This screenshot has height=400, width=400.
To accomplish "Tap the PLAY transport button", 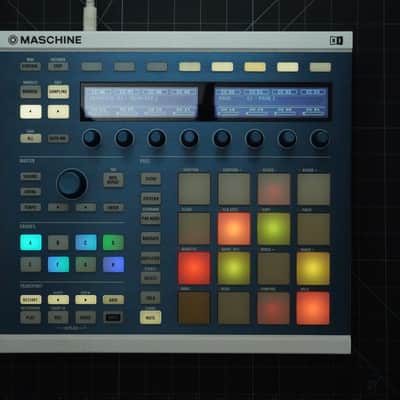I will [30, 318].
